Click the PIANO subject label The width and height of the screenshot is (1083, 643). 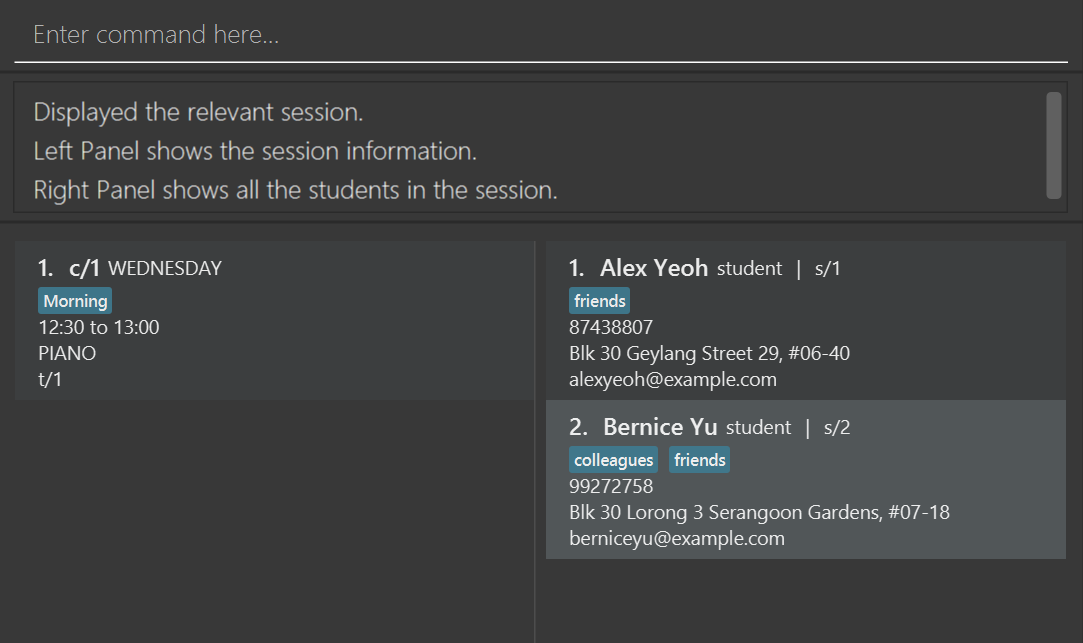point(67,353)
